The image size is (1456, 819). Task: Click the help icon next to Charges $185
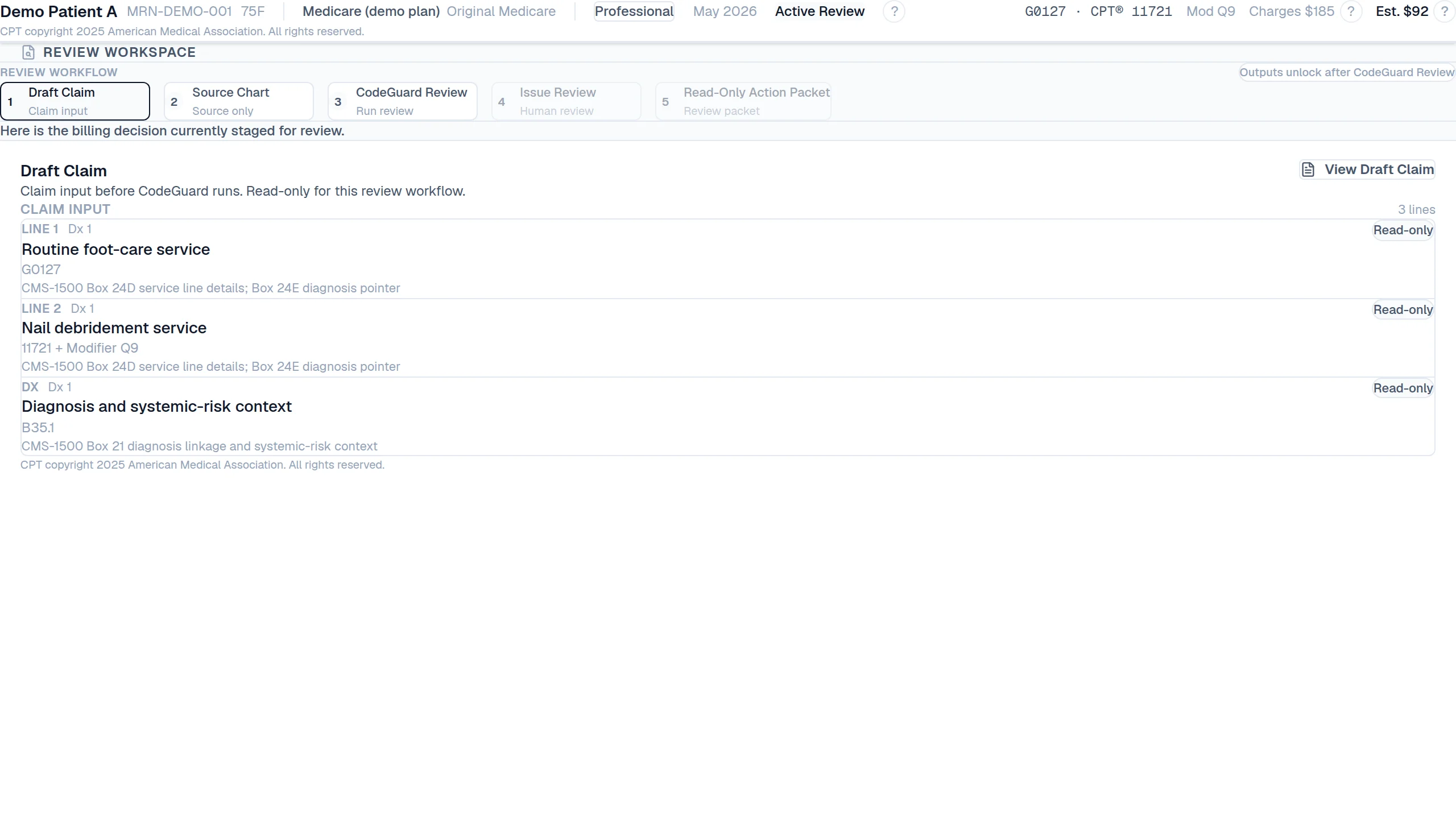pos(1351,11)
